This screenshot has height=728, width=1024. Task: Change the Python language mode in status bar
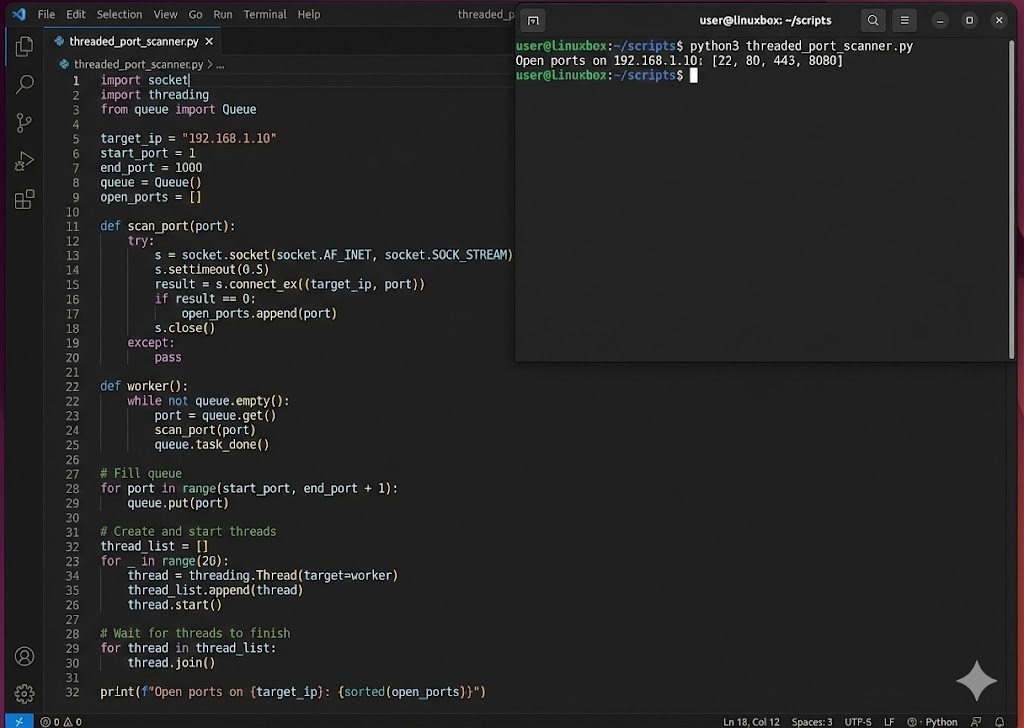(x=940, y=721)
